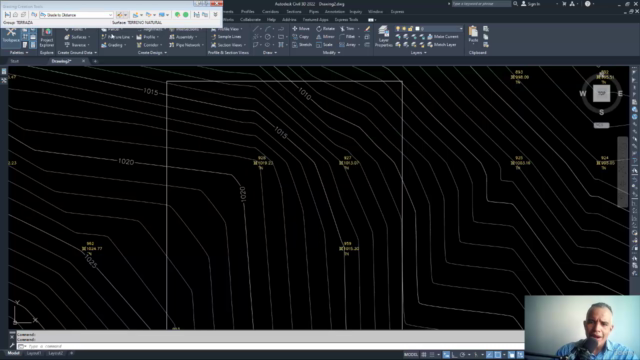Click the second green circle grading icon
This screenshot has width=640, height=360.
pos(186,15)
